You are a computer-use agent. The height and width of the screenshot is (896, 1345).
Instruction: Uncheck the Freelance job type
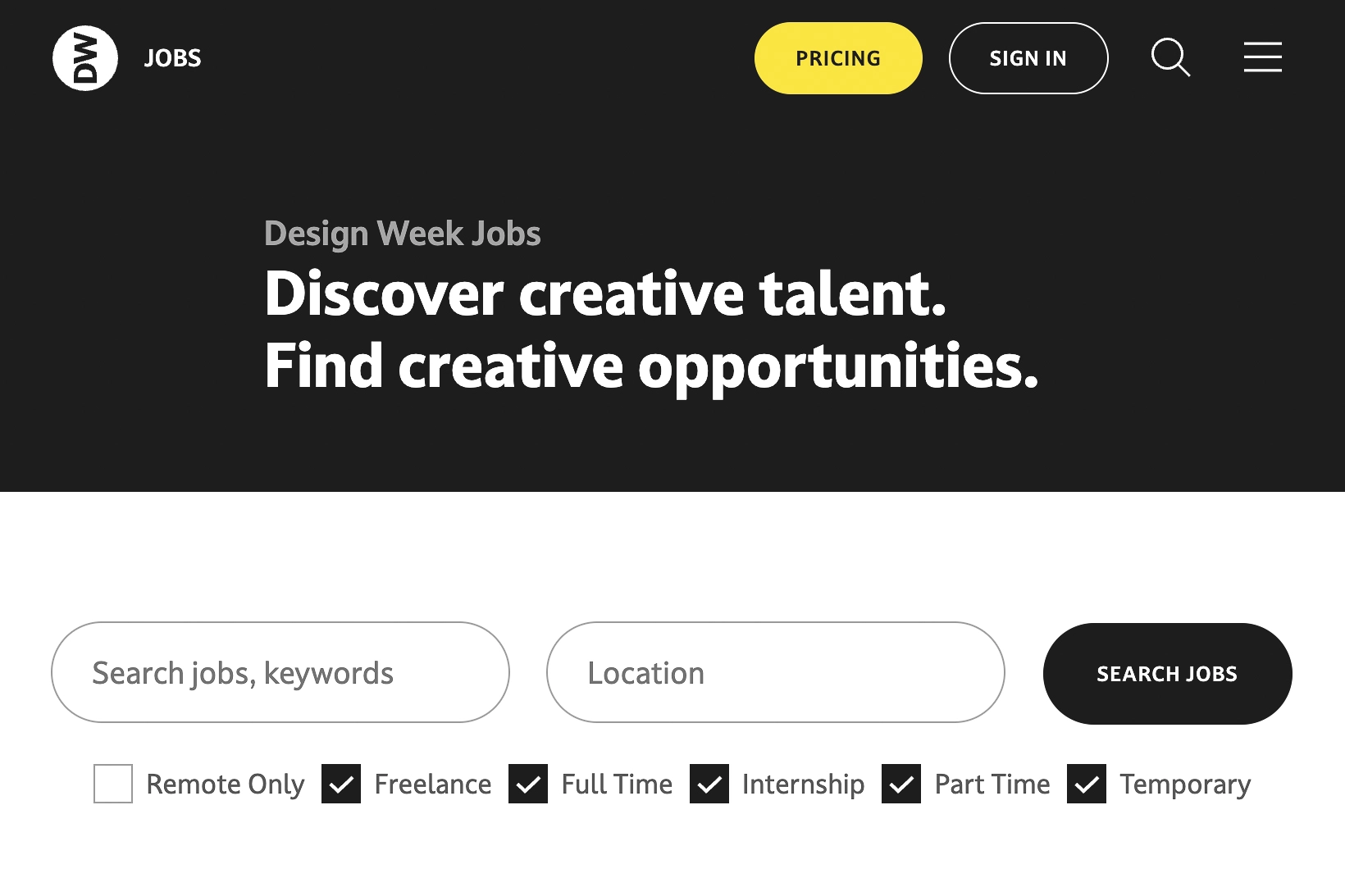pyautogui.click(x=340, y=784)
